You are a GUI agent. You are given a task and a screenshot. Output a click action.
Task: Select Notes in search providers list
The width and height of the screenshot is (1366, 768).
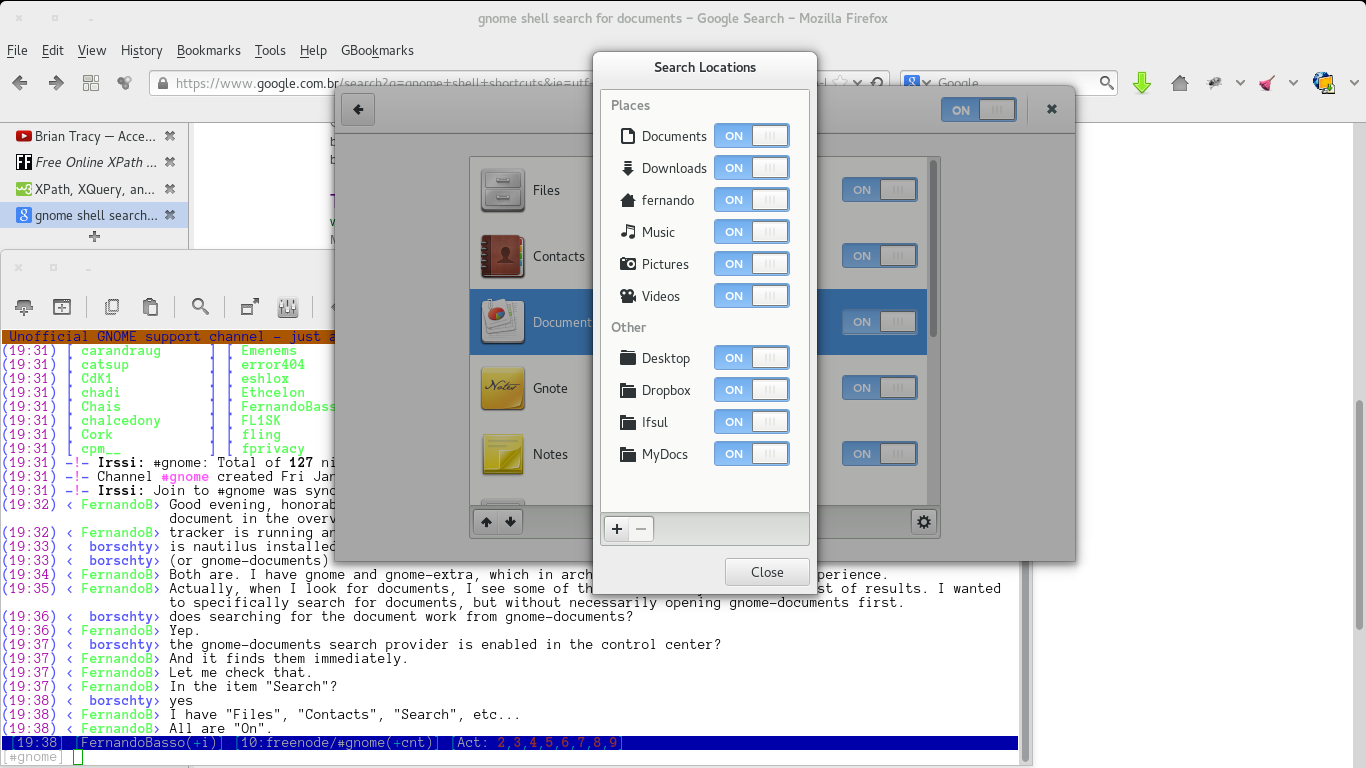coord(698,454)
